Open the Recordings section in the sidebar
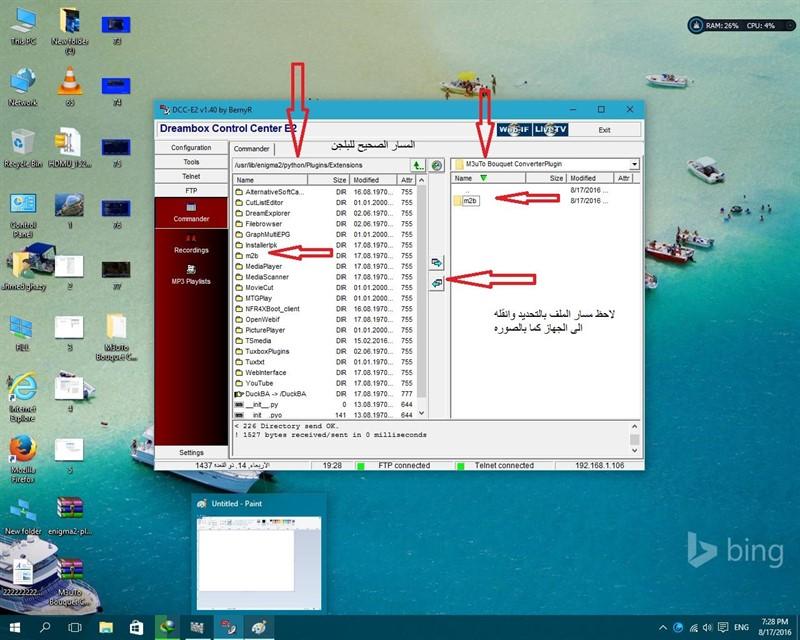 click(x=191, y=244)
